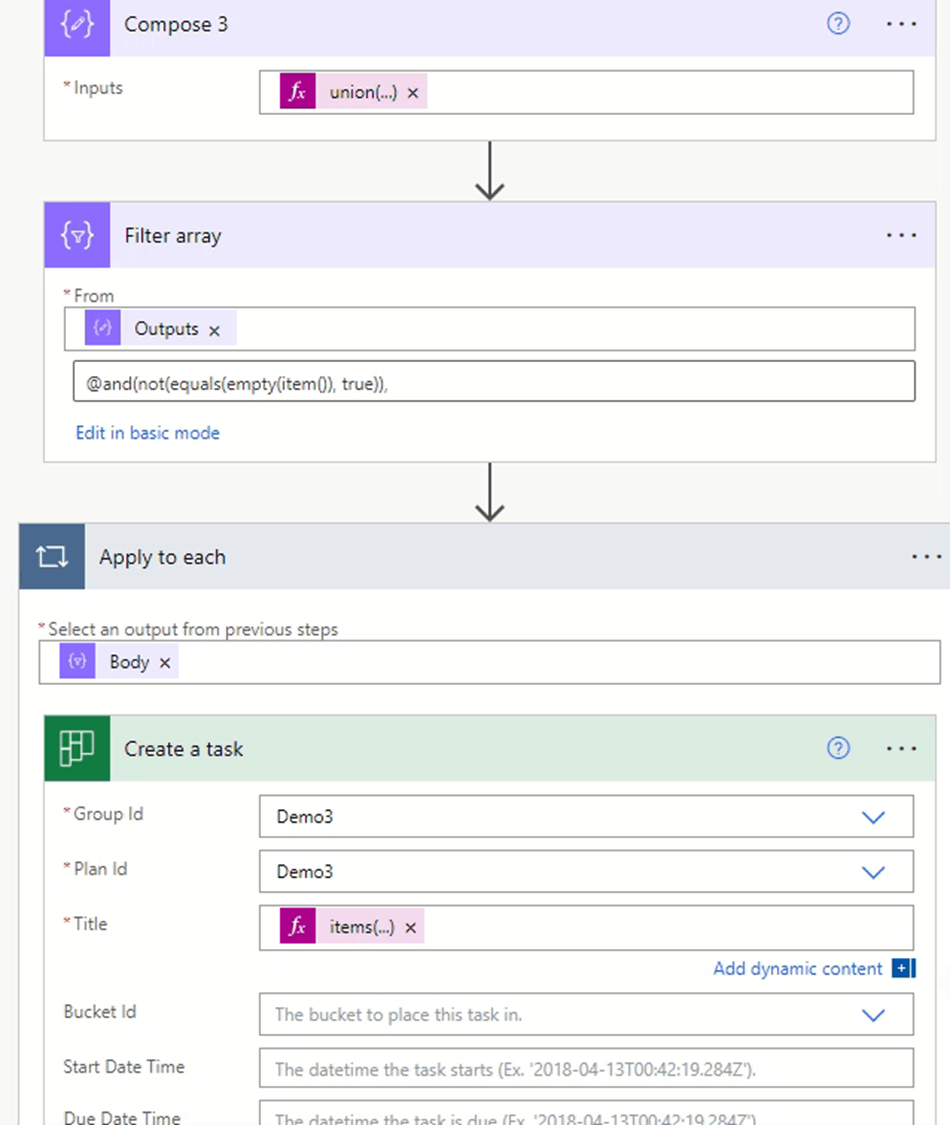Open the Filter array ellipsis menu
This screenshot has width=950, height=1125.
click(x=902, y=235)
